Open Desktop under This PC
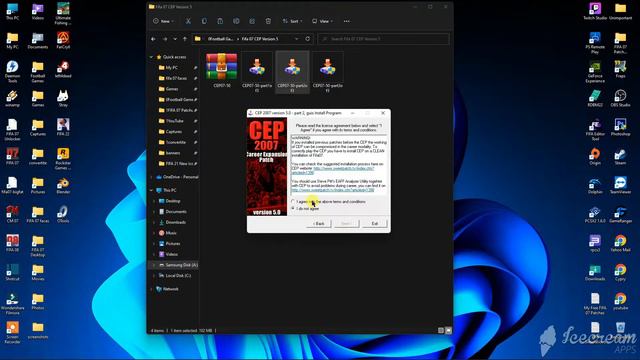This screenshot has height=360, width=640. (174, 201)
